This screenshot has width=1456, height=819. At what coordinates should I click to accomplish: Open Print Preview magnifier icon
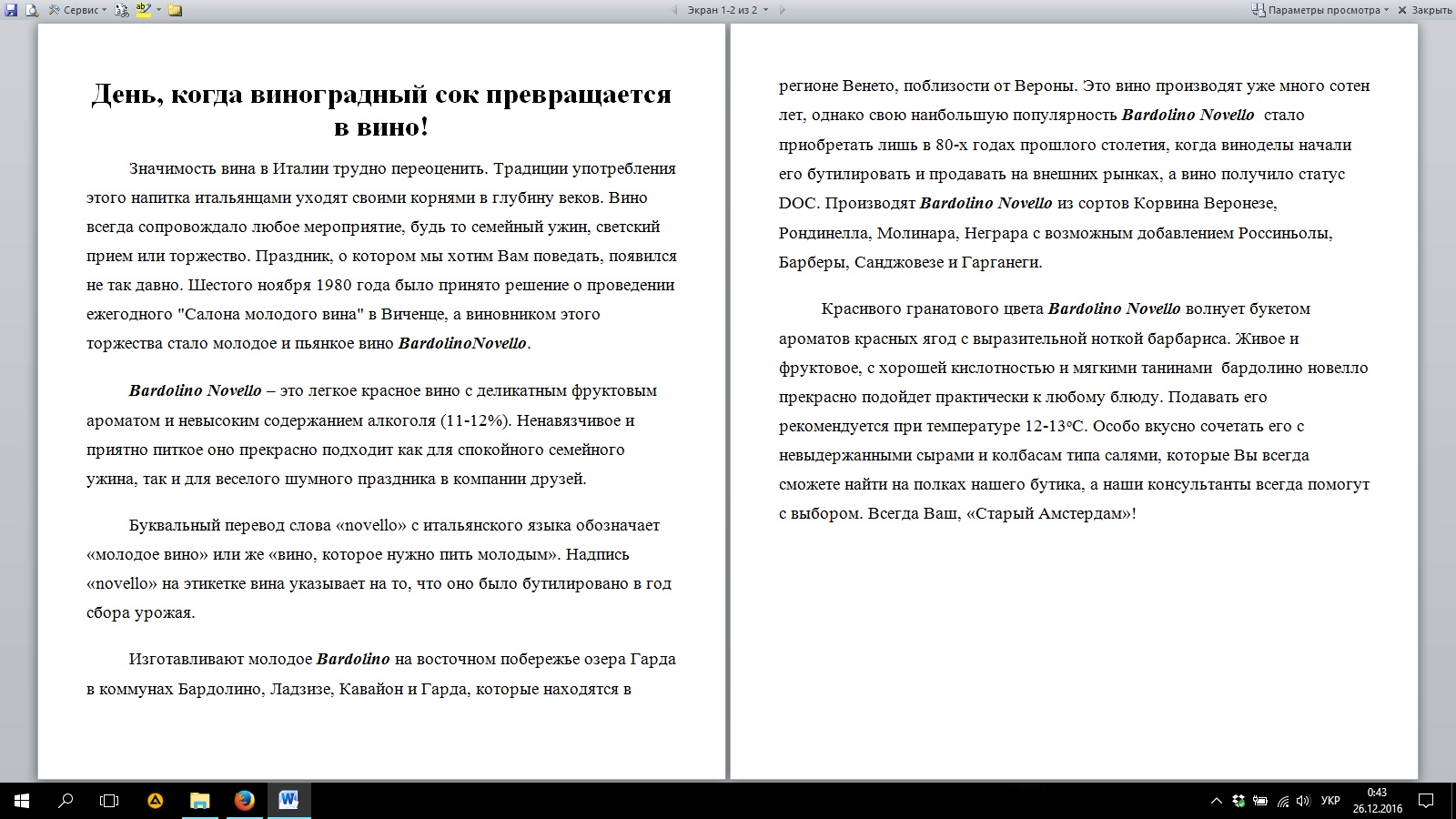tap(32, 10)
